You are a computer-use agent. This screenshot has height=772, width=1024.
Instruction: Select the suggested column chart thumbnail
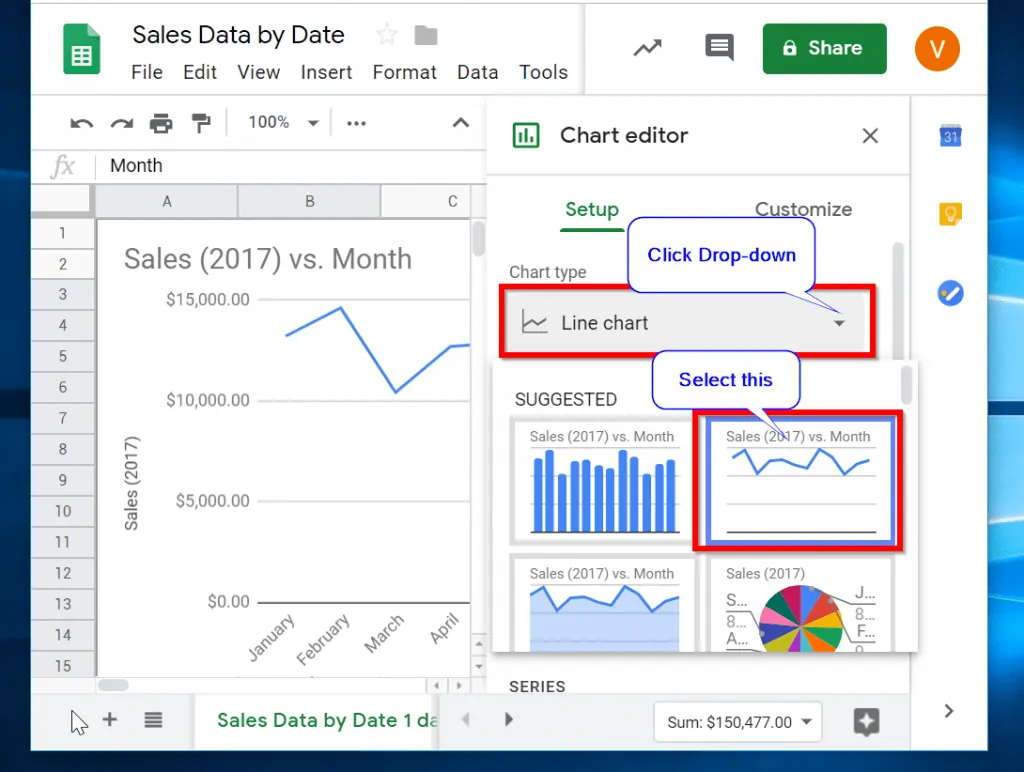[x=602, y=481]
